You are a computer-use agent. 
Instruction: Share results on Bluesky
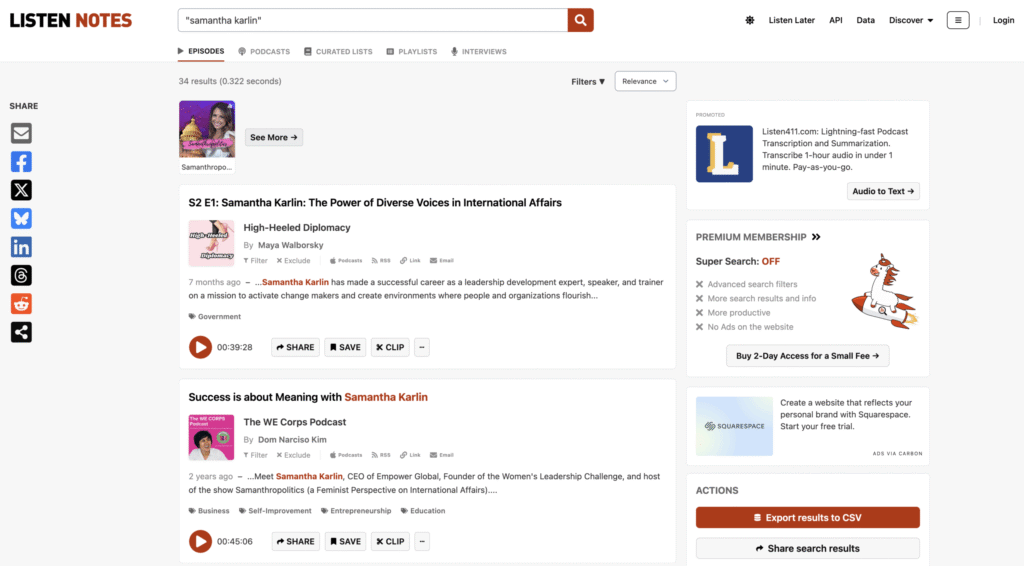(21, 219)
